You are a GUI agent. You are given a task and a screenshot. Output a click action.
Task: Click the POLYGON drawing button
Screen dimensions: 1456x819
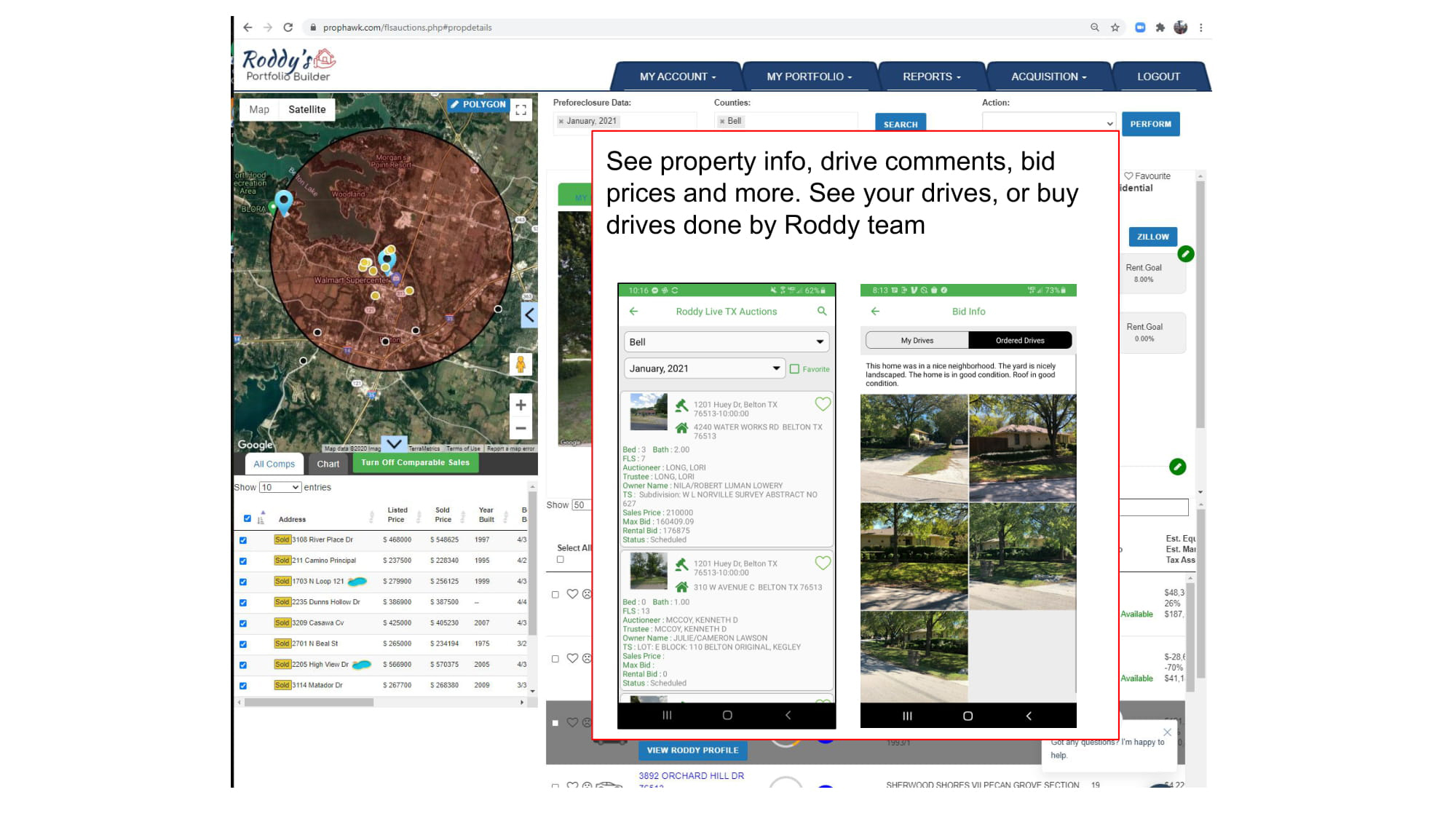[x=478, y=104]
